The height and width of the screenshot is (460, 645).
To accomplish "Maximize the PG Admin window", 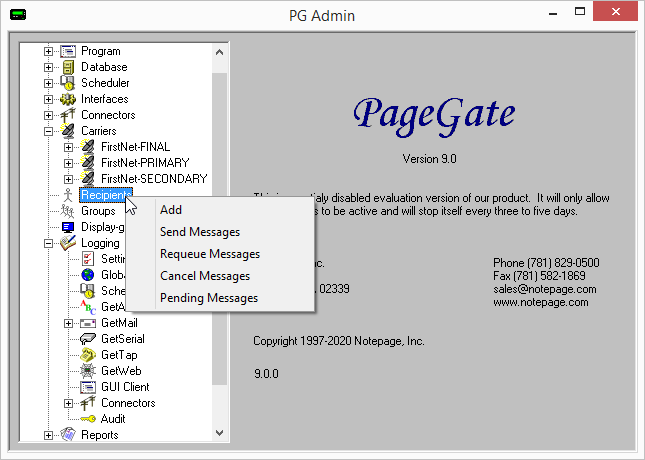I will pyautogui.click(x=580, y=12).
